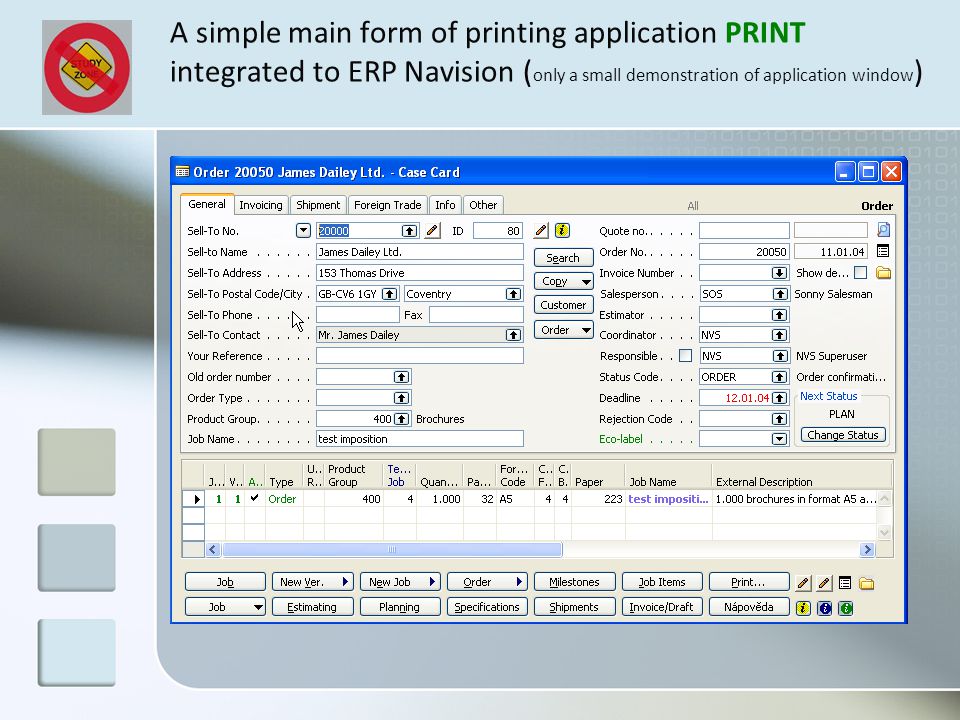
Task: Click the pencil icon right of ID field
Action: tap(541, 231)
